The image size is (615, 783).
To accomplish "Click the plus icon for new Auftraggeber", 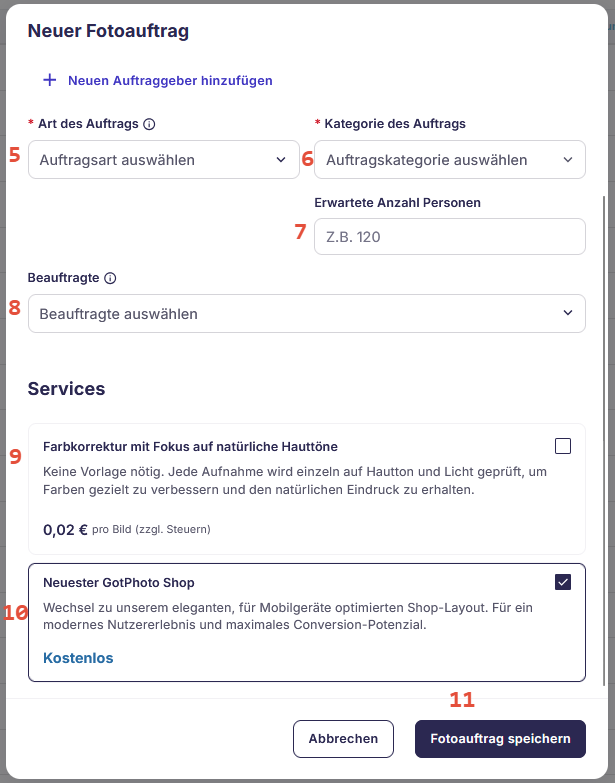I will (49, 80).
